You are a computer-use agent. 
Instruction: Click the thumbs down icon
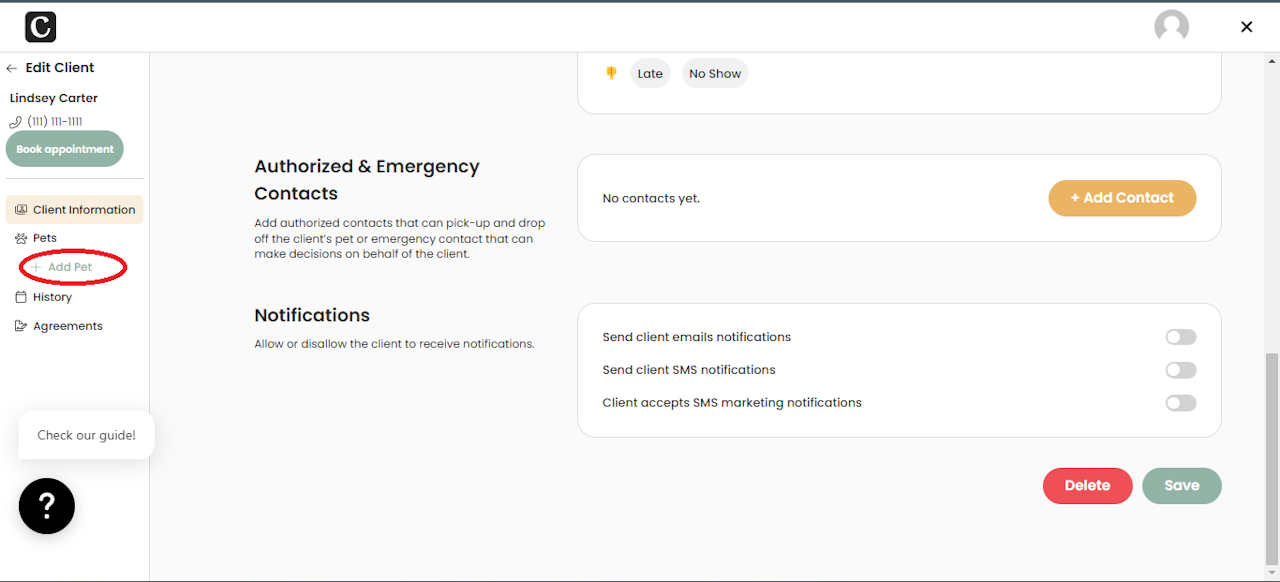tap(611, 73)
